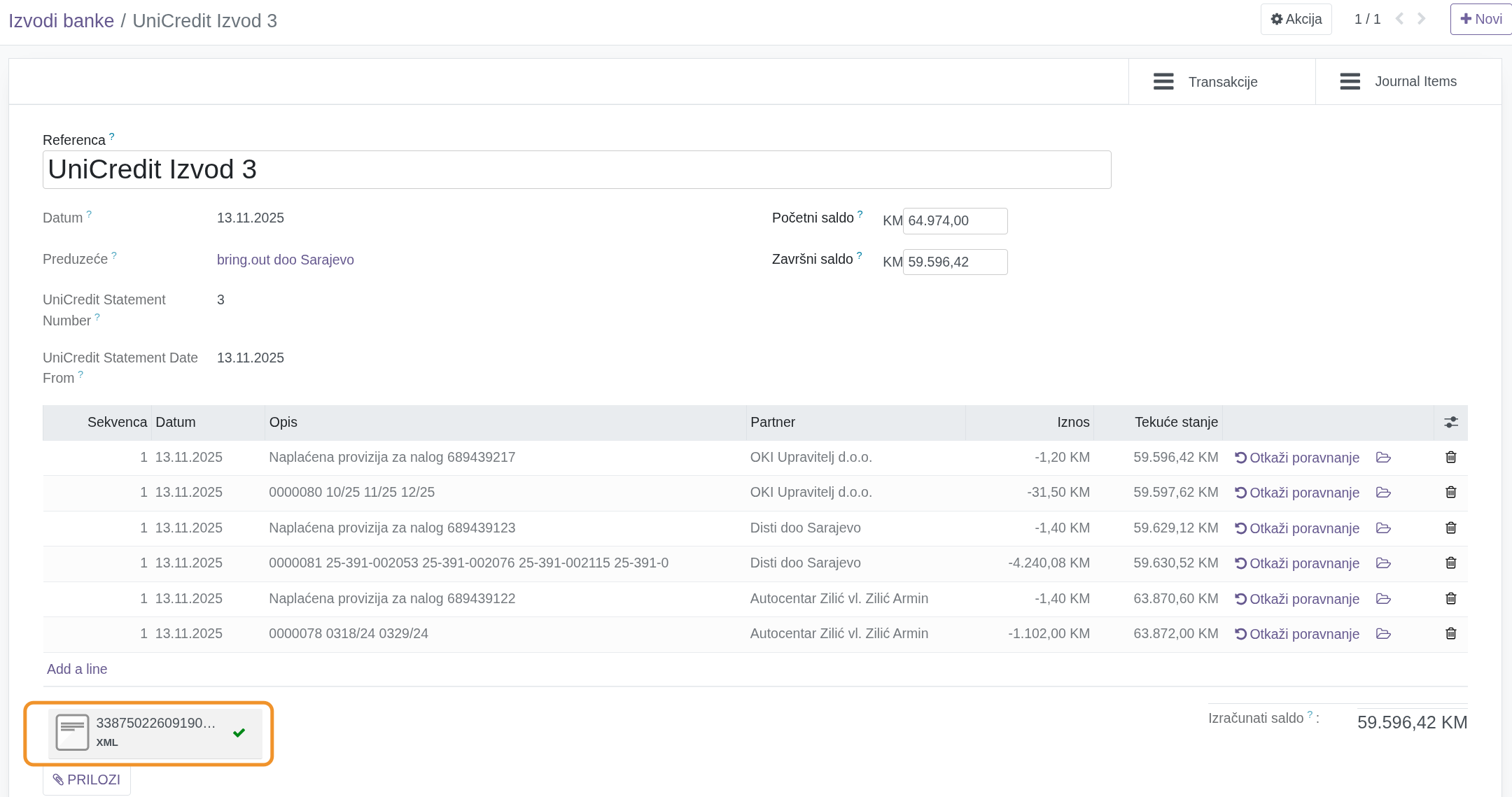
Task: Click PRILOZI attachments button
Action: [87, 780]
